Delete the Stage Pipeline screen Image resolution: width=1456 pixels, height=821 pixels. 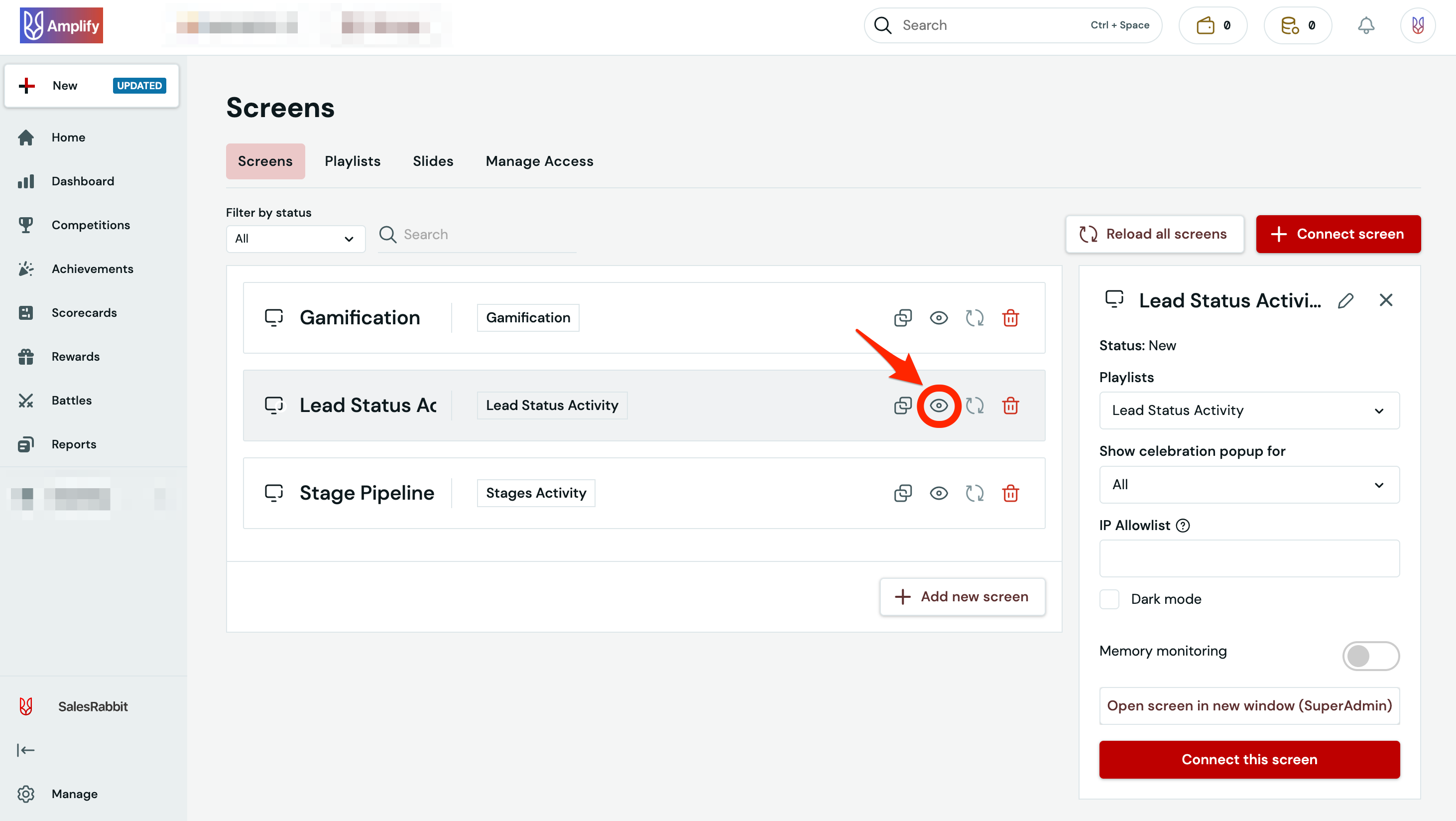point(1010,493)
